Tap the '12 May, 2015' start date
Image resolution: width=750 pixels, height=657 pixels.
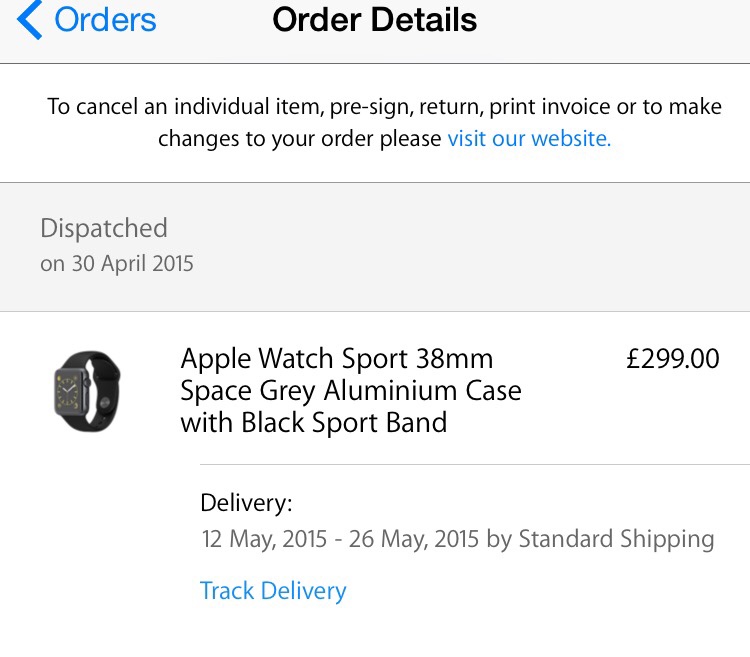(x=264, y=540)
